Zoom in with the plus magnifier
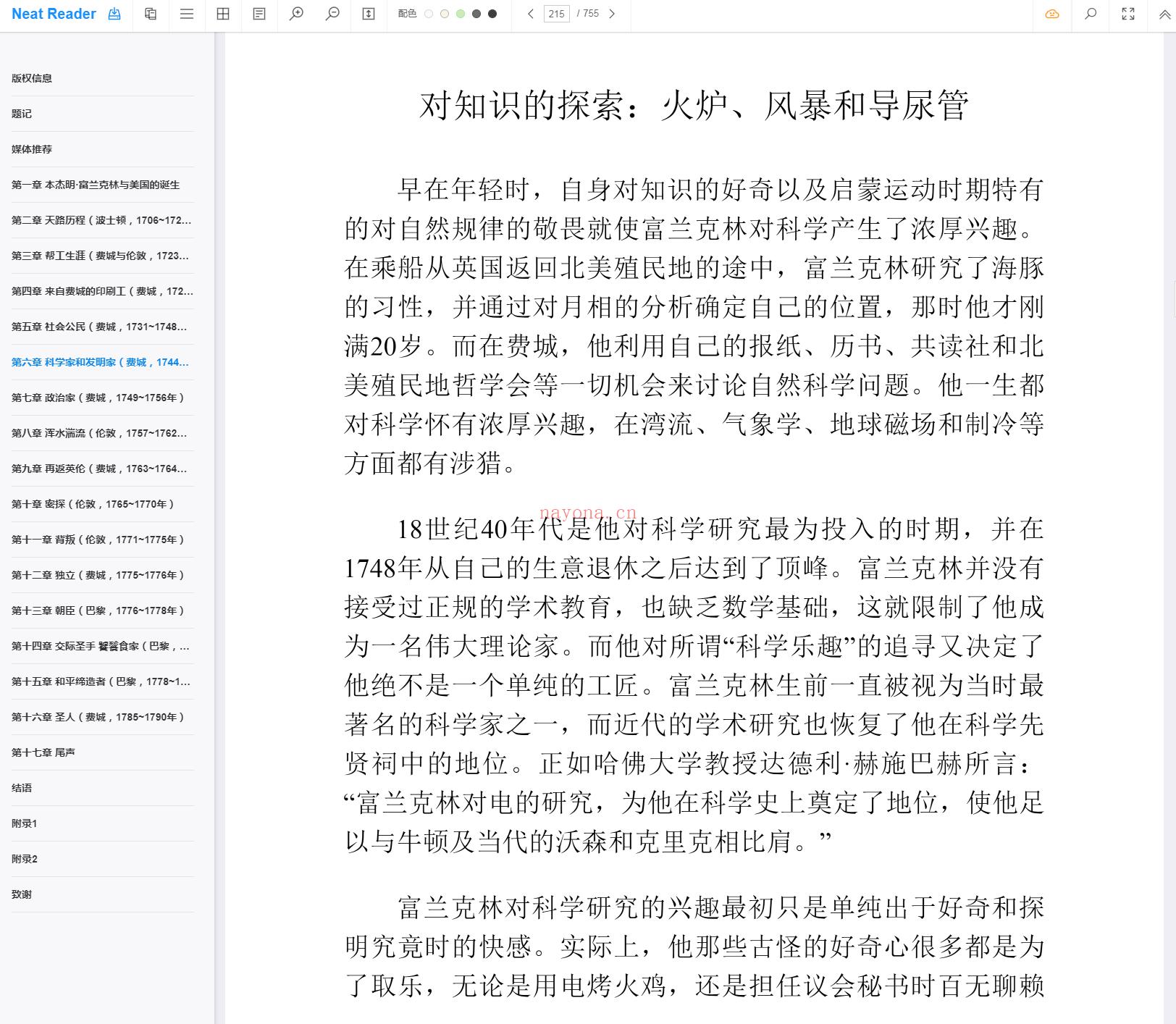This screenshot has width=1176, height=1024. (296, 14)
